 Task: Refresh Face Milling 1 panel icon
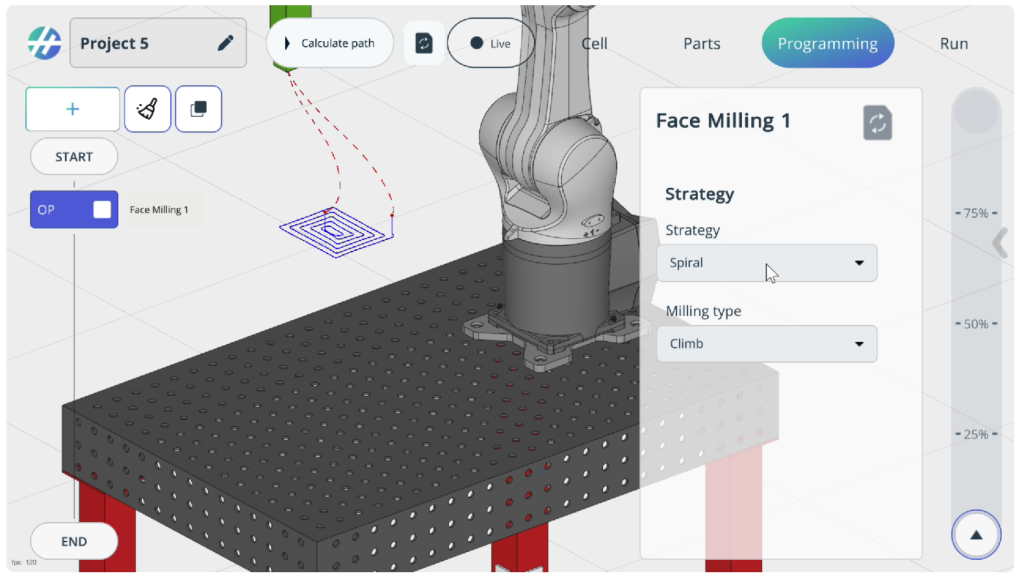(877, 123)
